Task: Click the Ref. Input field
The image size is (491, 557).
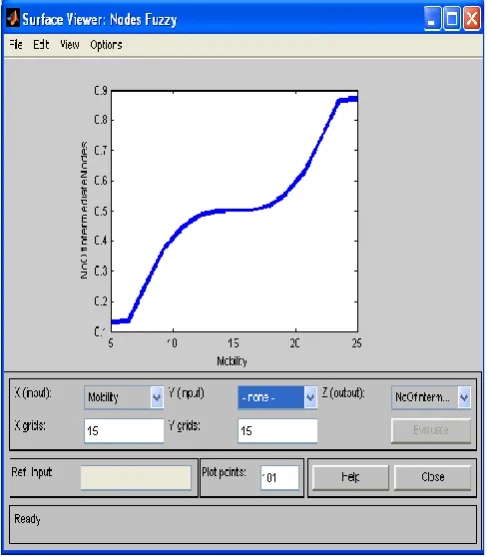Action: tap(136, 478)
